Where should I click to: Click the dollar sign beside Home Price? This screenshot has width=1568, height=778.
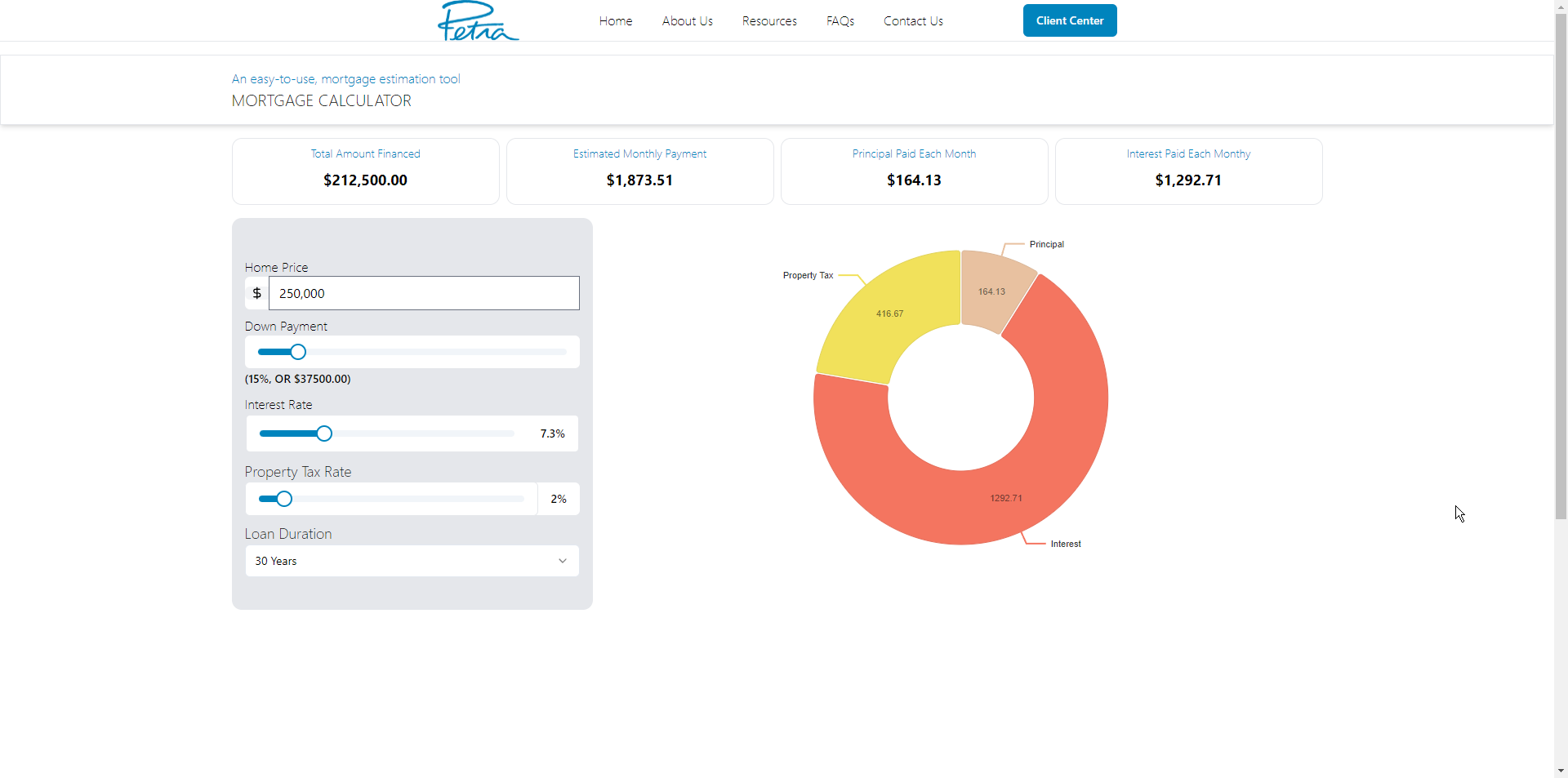click(x=256, y=293)
